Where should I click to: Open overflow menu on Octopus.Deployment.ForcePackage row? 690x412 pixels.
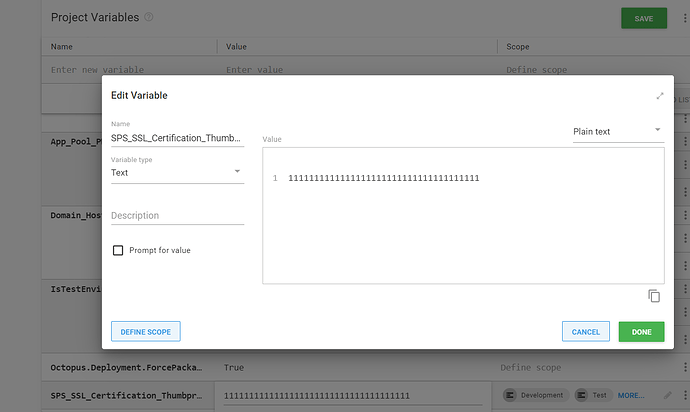click(x=684, y=367)
